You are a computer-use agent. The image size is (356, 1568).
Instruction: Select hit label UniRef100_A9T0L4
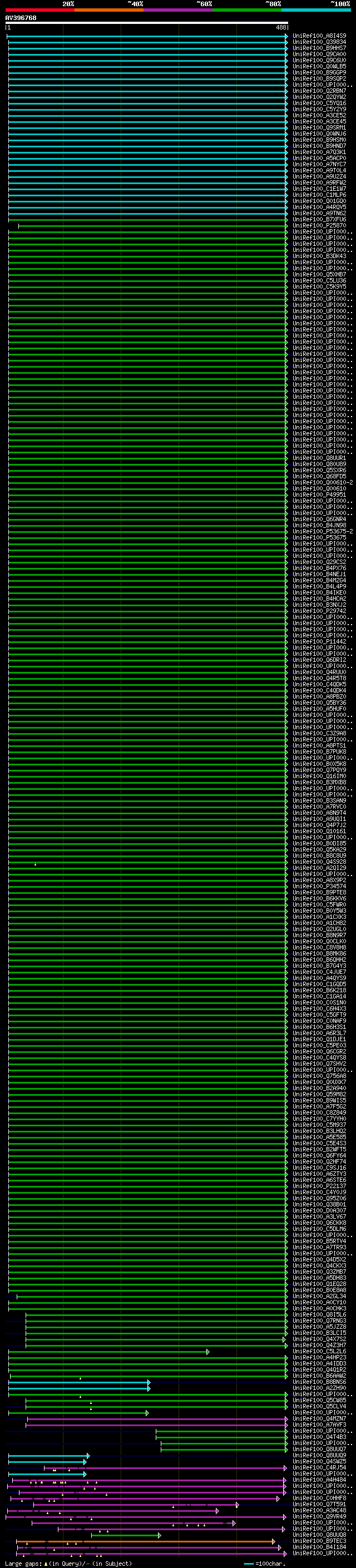click(x=319, y=170)
